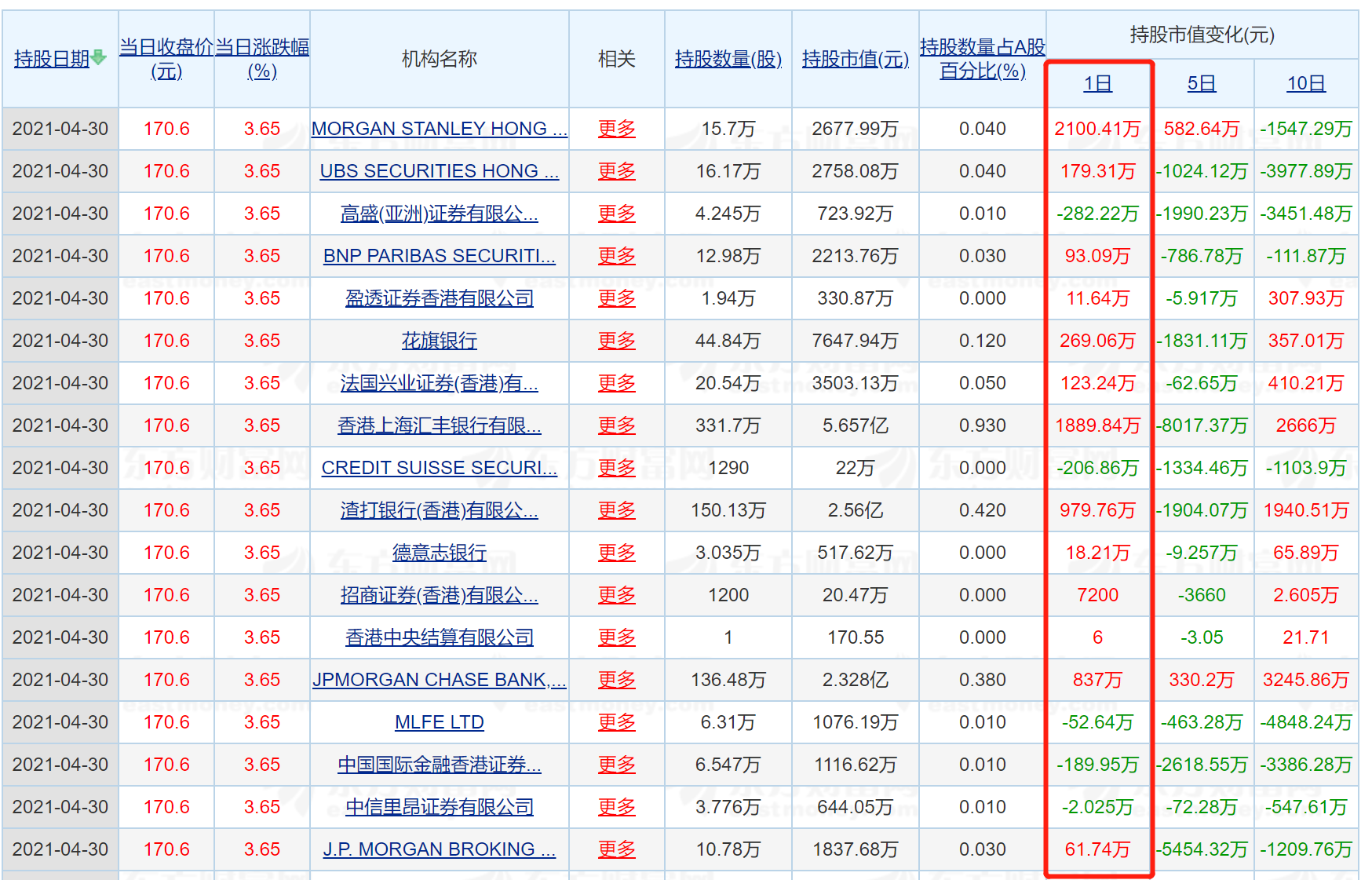Image resolution: width=1372 pixels, height=880 pixels.
Task: Select 150.13万 share quantity cell
Action: [728, 510]
